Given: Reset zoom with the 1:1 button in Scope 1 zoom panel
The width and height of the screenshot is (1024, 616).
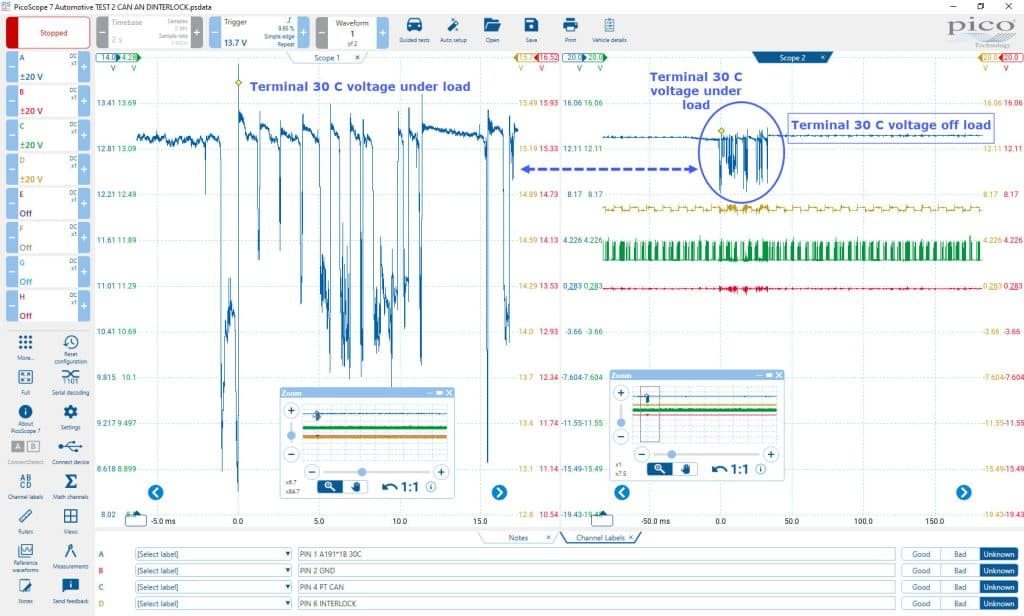Looking at the screenshot, I should [400, 487].
